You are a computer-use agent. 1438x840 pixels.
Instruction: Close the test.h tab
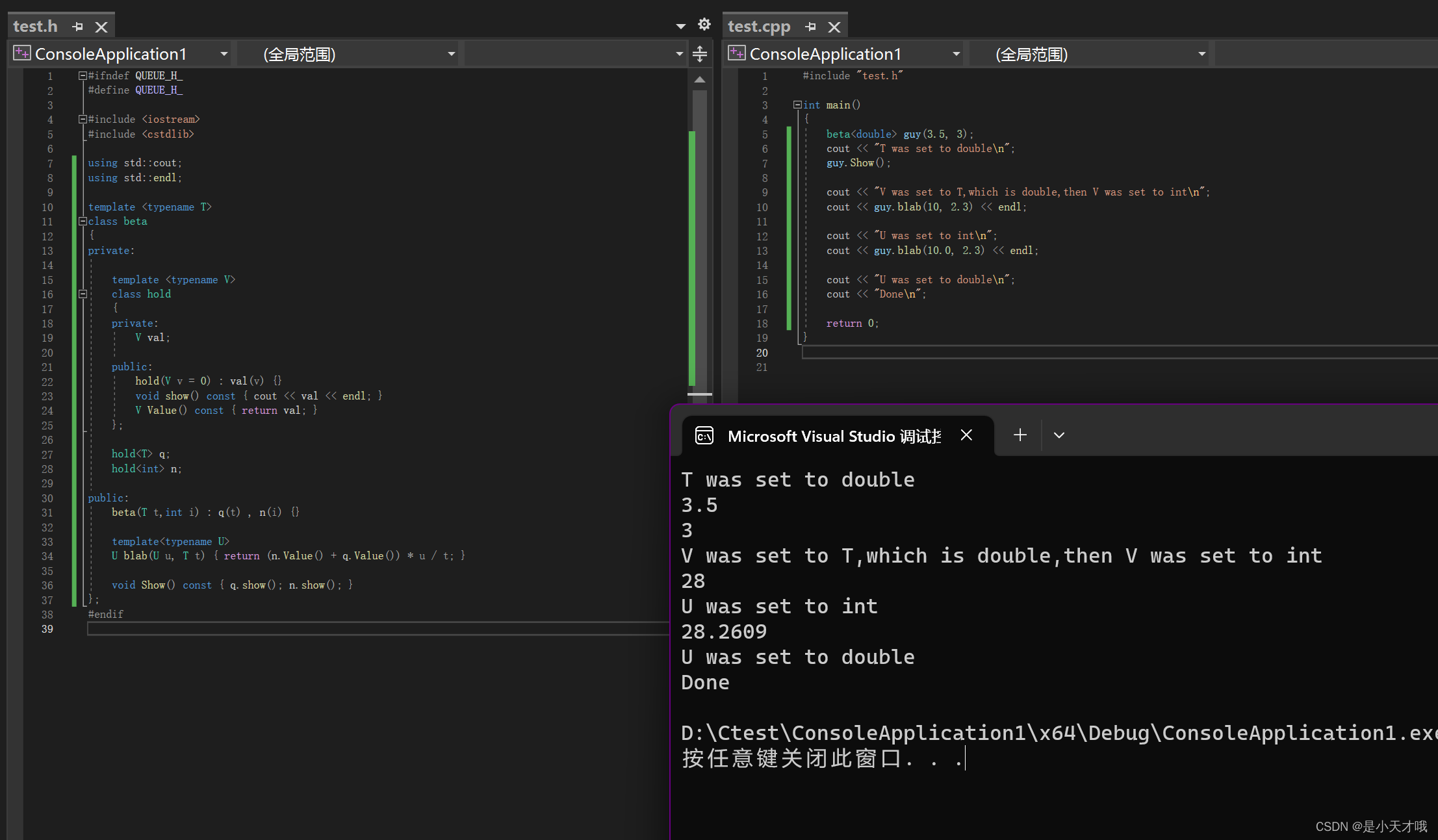pos(101,27)
